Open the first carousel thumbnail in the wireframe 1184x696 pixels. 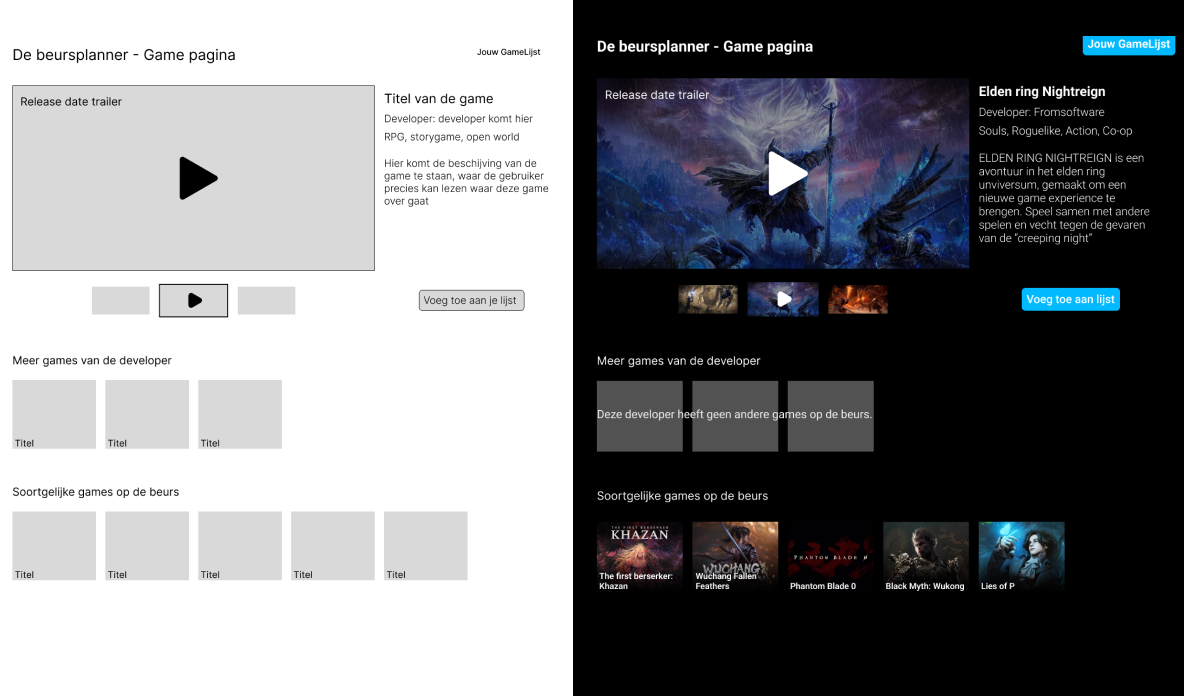[x=120, y=300]
